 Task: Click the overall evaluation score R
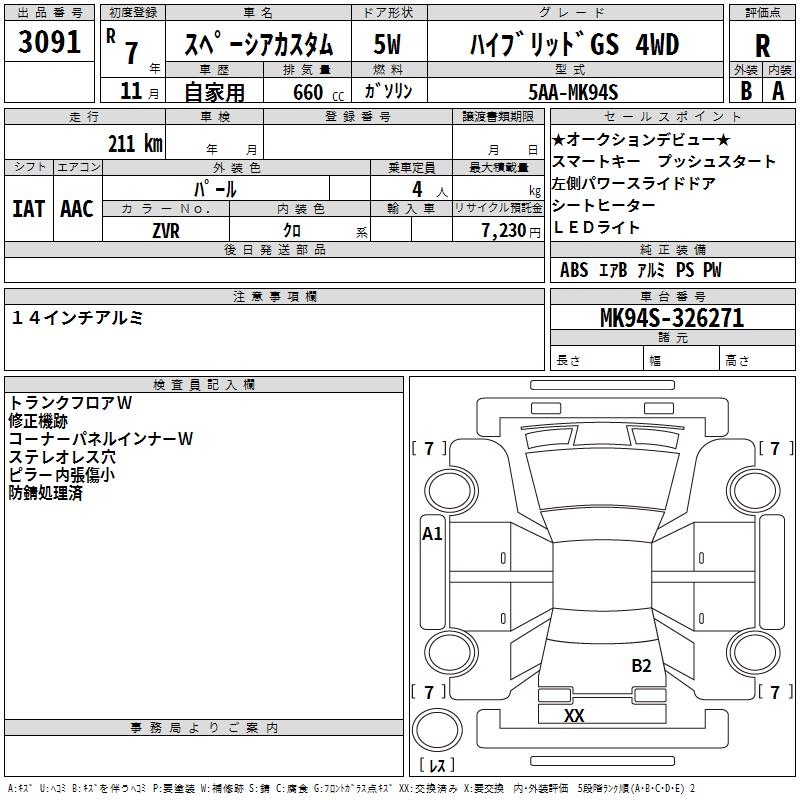click(762, 45)
